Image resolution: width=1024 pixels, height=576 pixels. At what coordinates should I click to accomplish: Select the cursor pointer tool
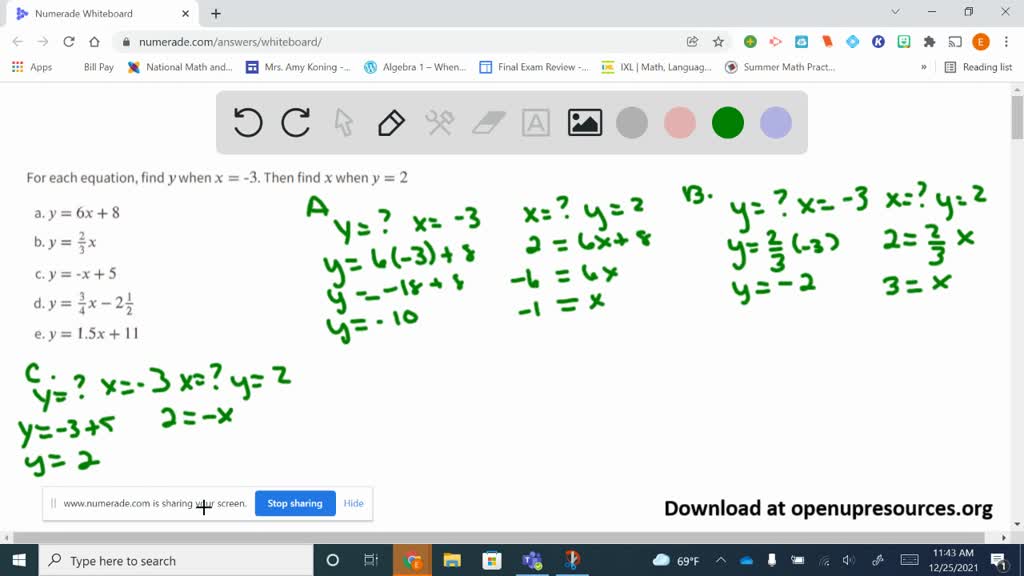(341, 122)
